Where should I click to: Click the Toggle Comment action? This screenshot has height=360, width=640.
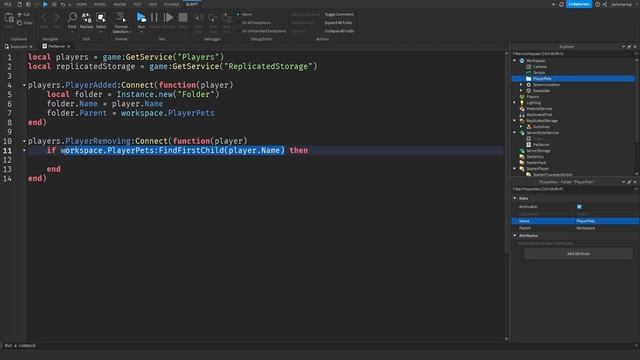pos(339,14)
